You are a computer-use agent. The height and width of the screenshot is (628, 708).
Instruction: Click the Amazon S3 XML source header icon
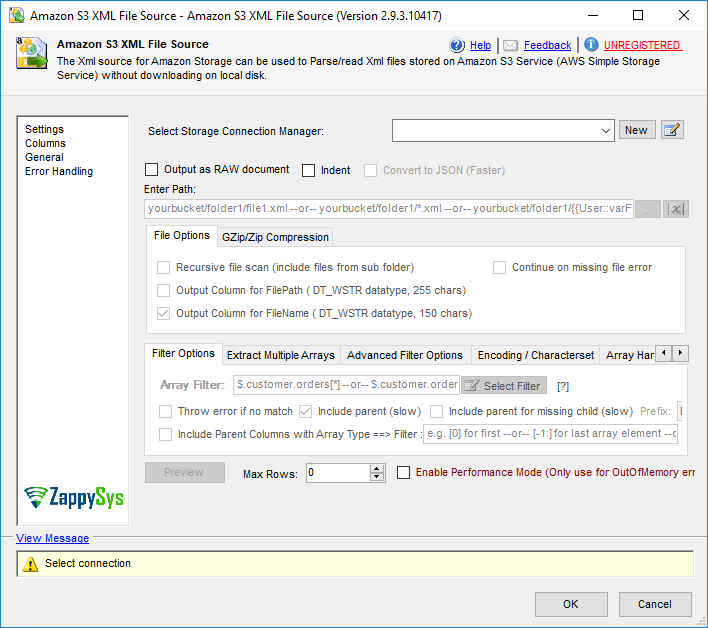[x=32, y=53]
